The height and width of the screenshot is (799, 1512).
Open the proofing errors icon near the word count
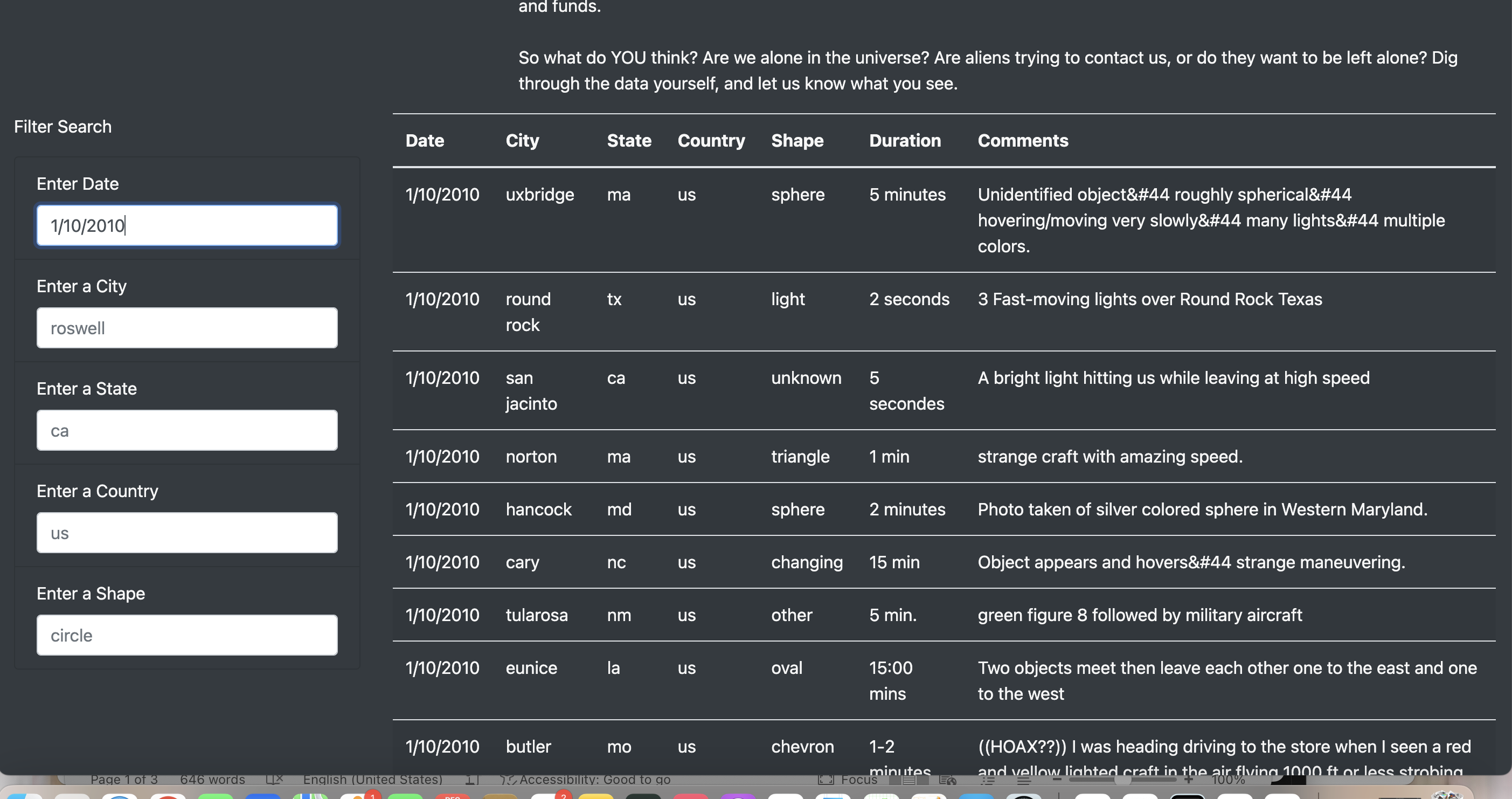pyautogui.click(x=274, y=779)
